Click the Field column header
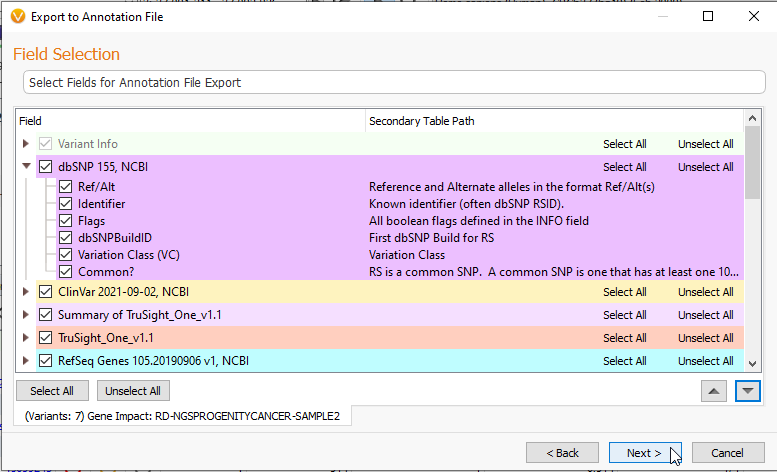This screenshot has height=472, width=777. click(190, 121)
